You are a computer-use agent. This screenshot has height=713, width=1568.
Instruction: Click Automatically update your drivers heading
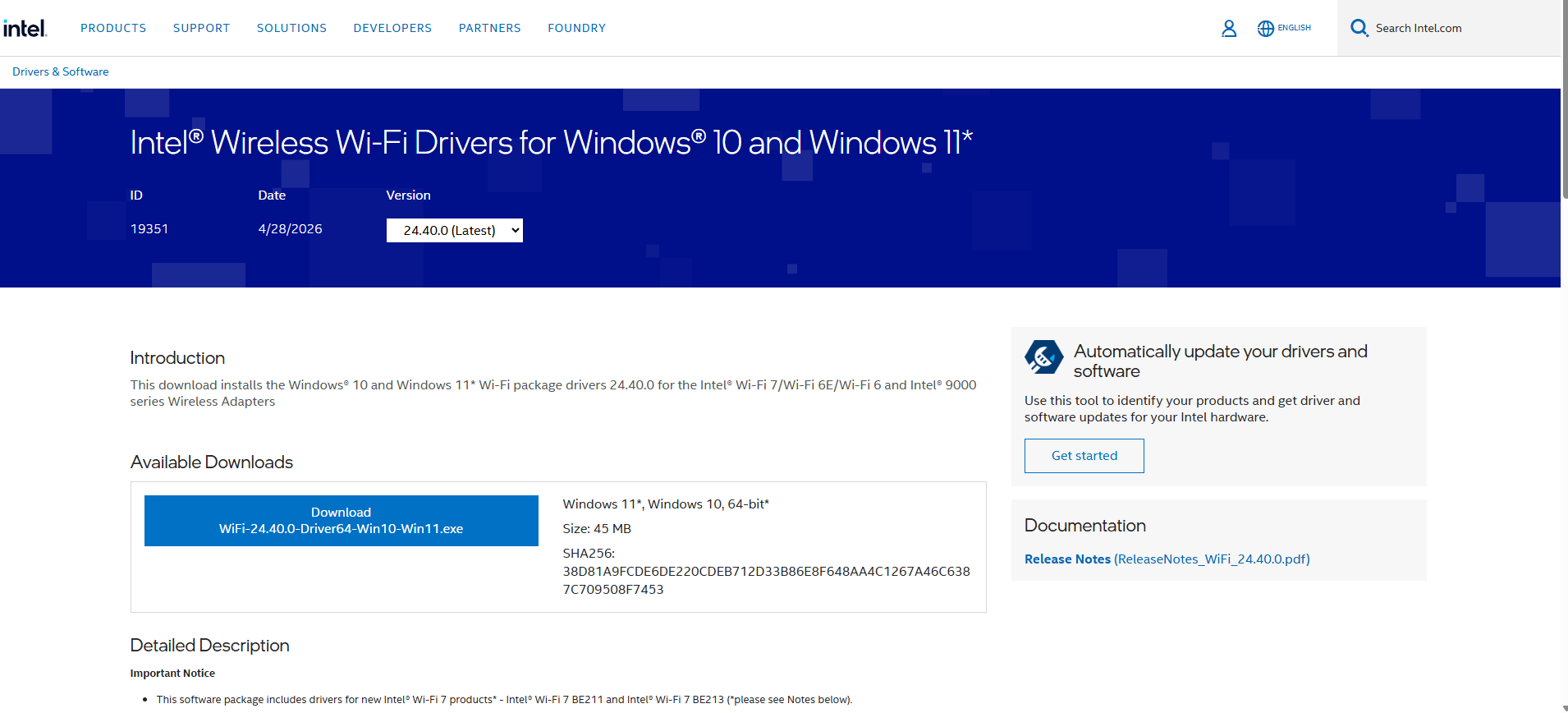1220,361
